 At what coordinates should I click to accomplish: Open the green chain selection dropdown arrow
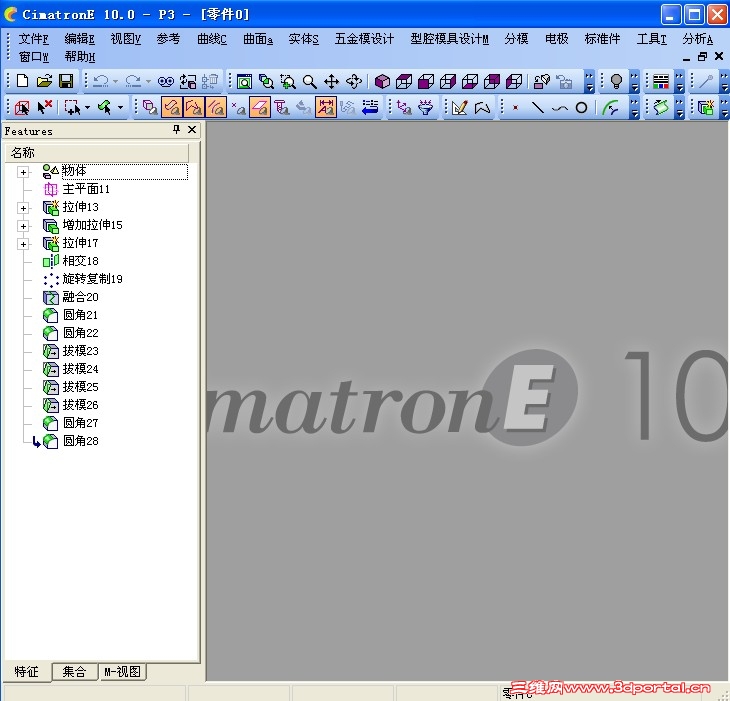120,108
